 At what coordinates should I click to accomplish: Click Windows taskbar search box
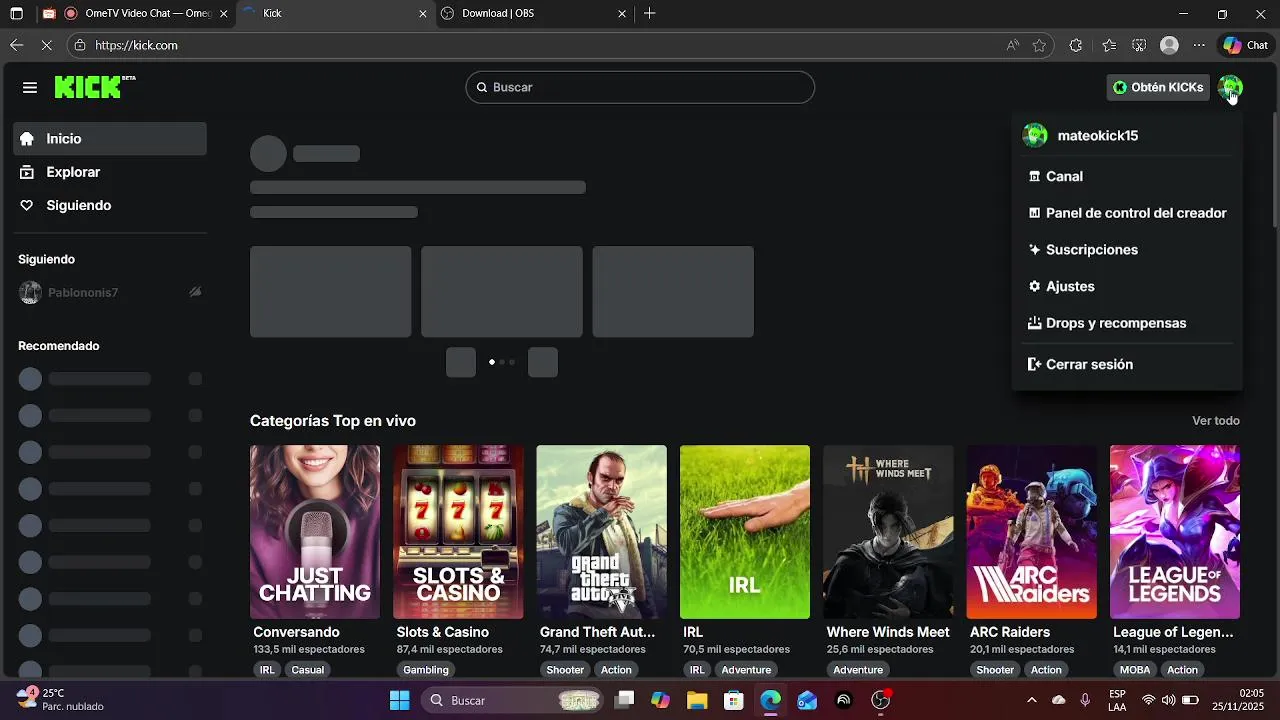click(x=514, y=700)
